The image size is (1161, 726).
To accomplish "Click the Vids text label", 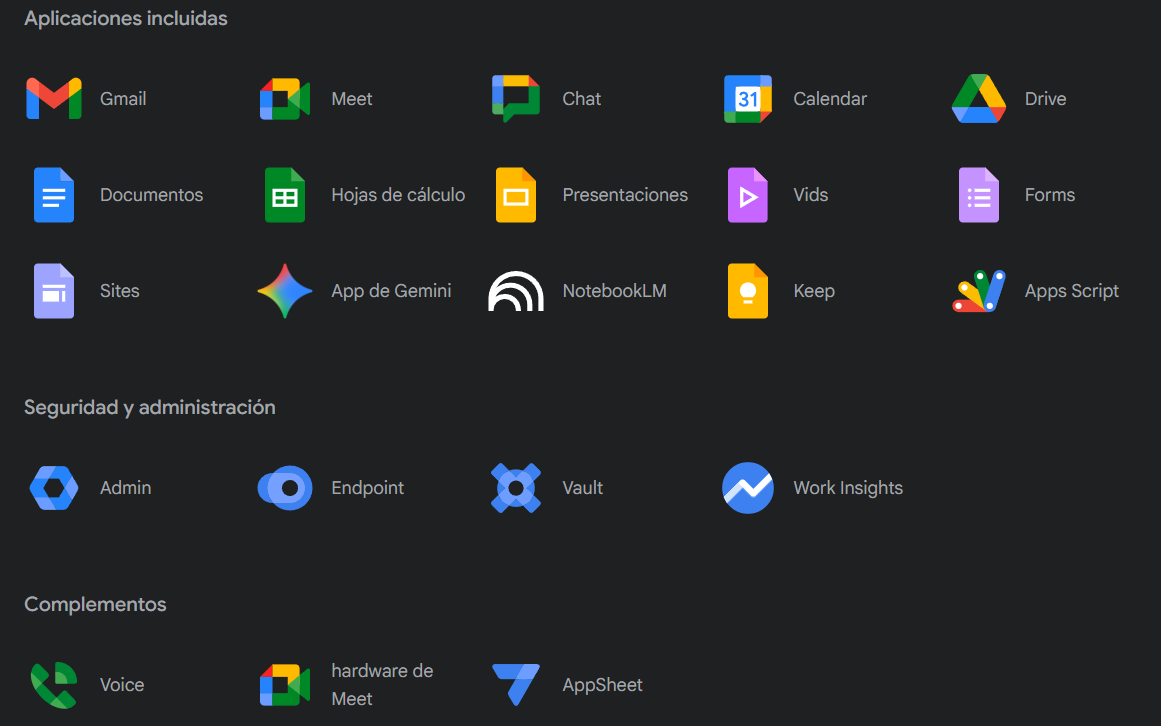I will pyautogui.click(x=811, y=195).
